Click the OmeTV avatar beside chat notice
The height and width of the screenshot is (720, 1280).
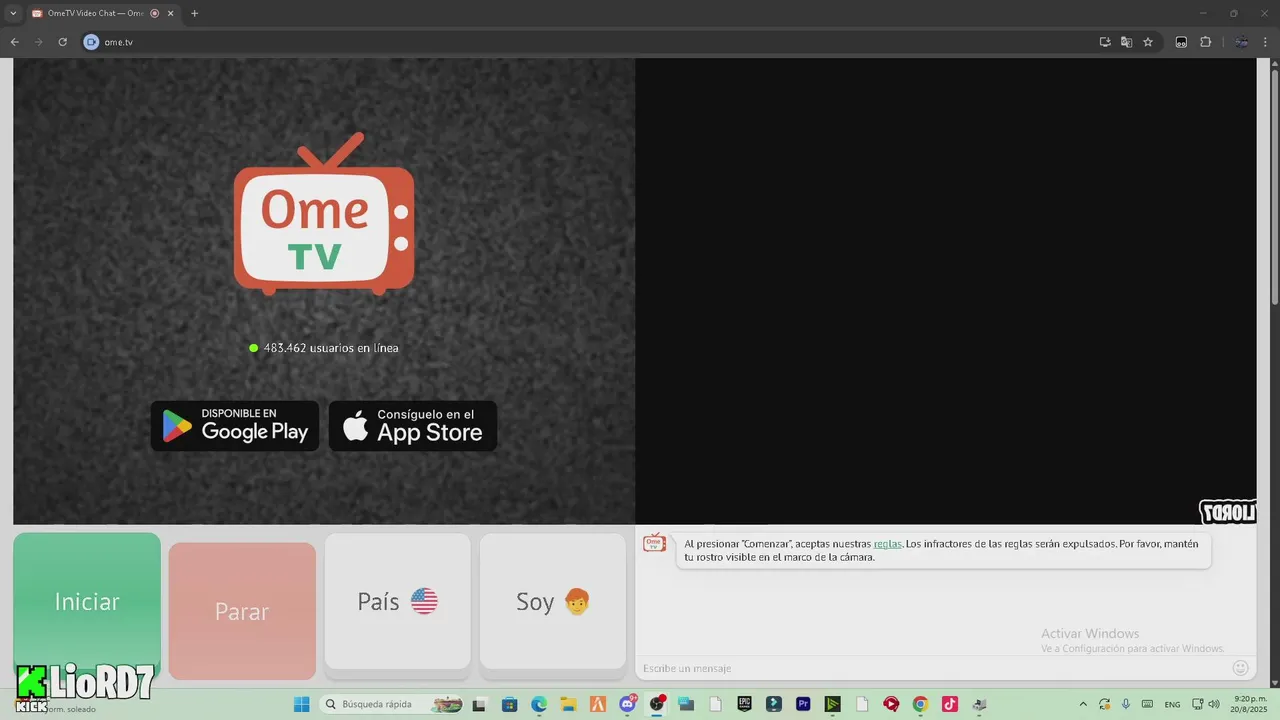[654, 543]
